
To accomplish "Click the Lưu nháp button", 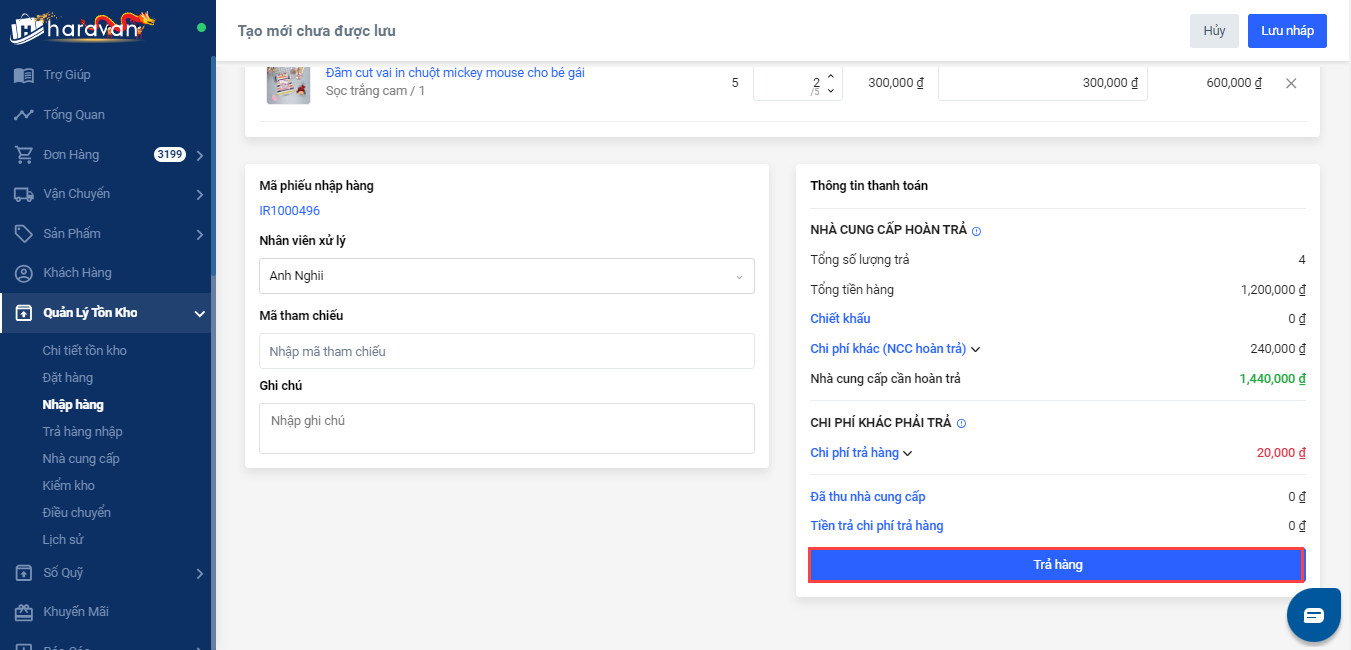I will coord(1286,31).
